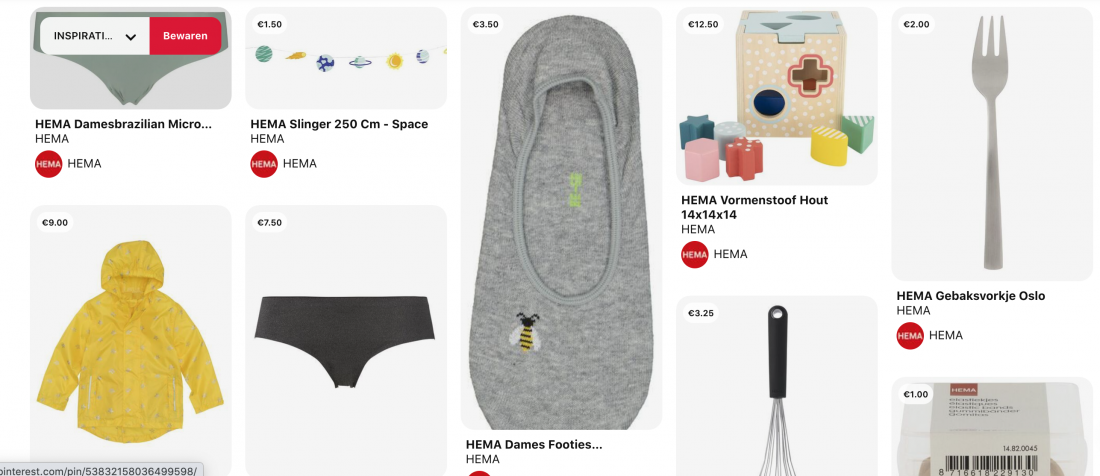Viewport: 1100px width, 476px height.
Task: Click HEMA logo under Gebaksvorkje Oslo pin
Action: [x=910, y=336]
